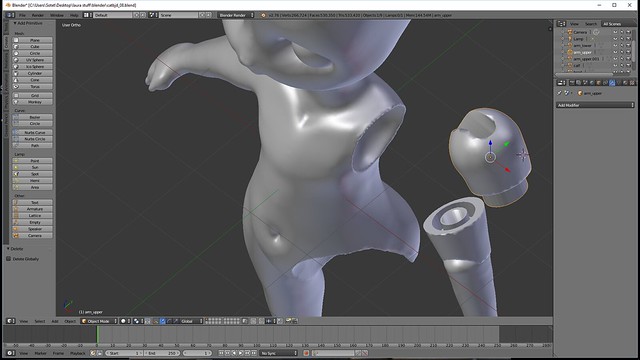This screenshot has height=360, width=640.
Task: Add a Speaker object
Action: coord(32,229)
